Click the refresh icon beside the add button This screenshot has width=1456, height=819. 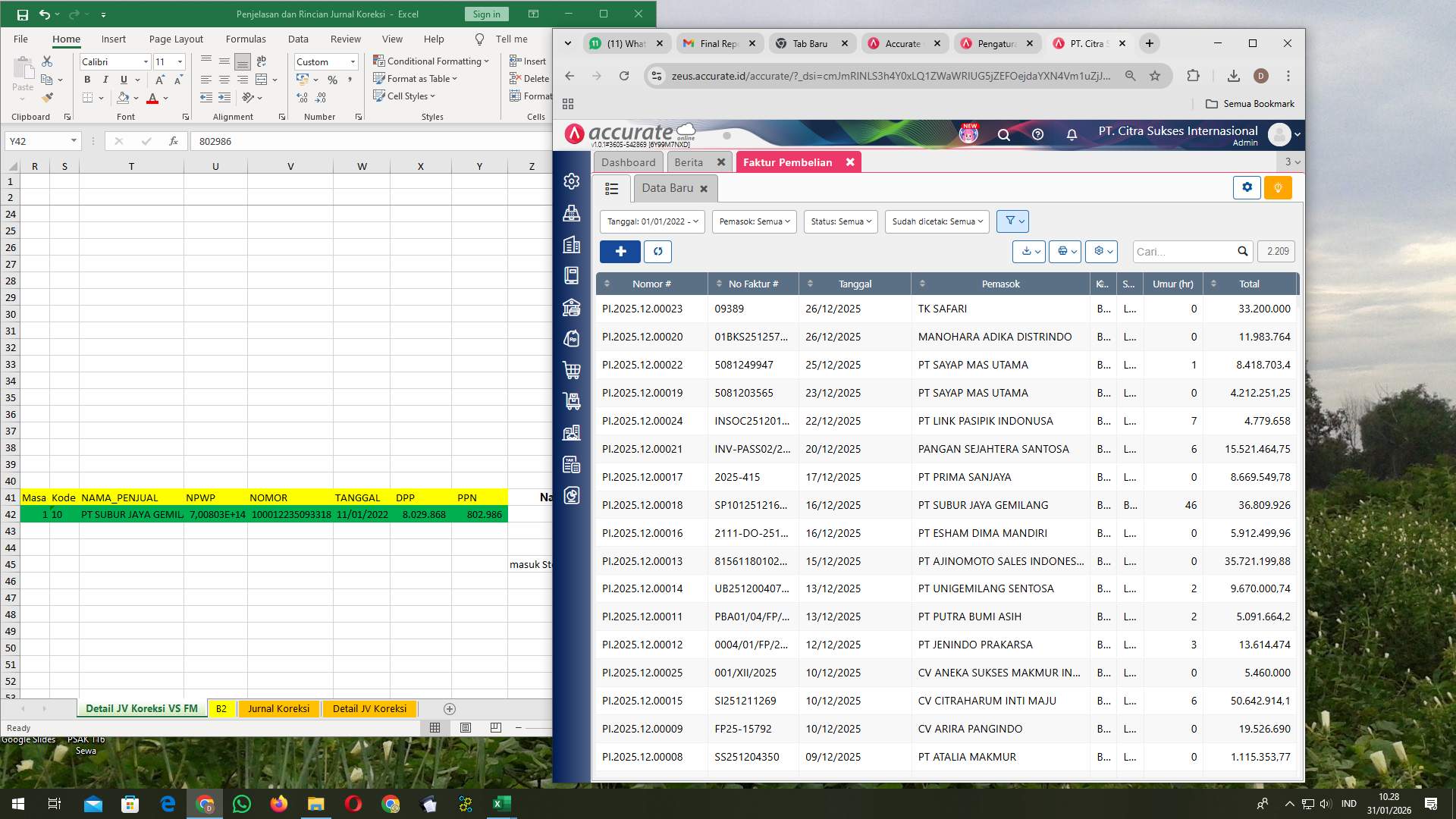click(x=657, y=251)
